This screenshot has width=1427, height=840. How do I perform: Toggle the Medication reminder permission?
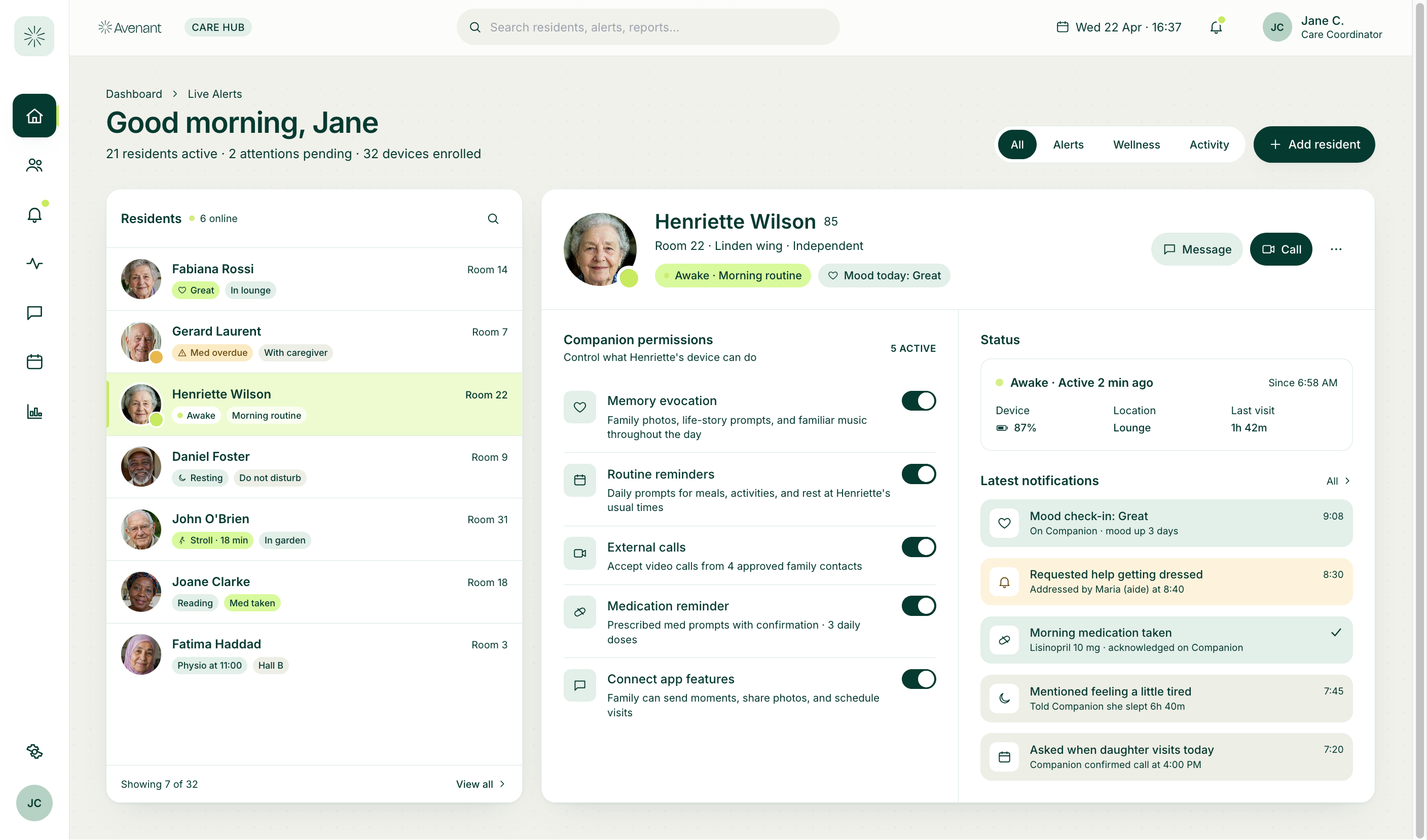[919, 606]
